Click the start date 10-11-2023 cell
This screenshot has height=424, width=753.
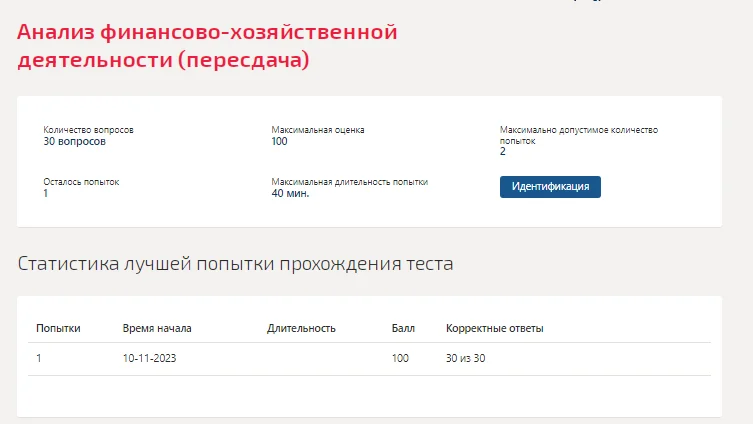click(149, 358)
